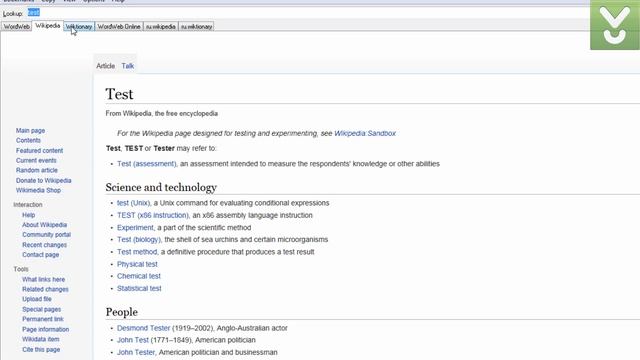Open the Talk page tab
This screenshot has height=360, width=640.
128,66
